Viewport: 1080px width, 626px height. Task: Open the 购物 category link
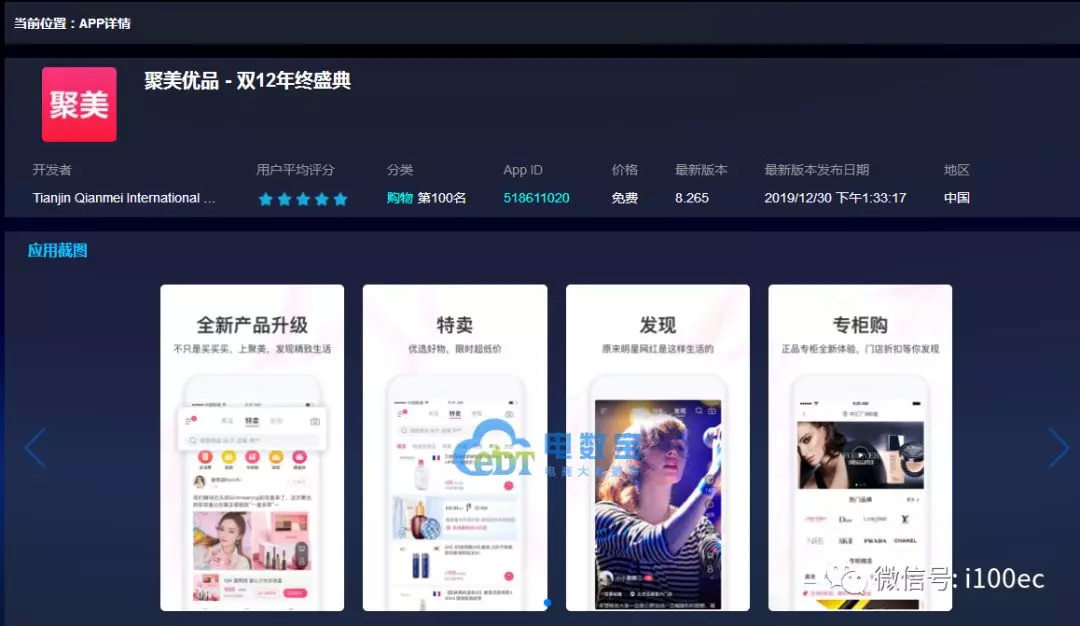click(399, 198)
